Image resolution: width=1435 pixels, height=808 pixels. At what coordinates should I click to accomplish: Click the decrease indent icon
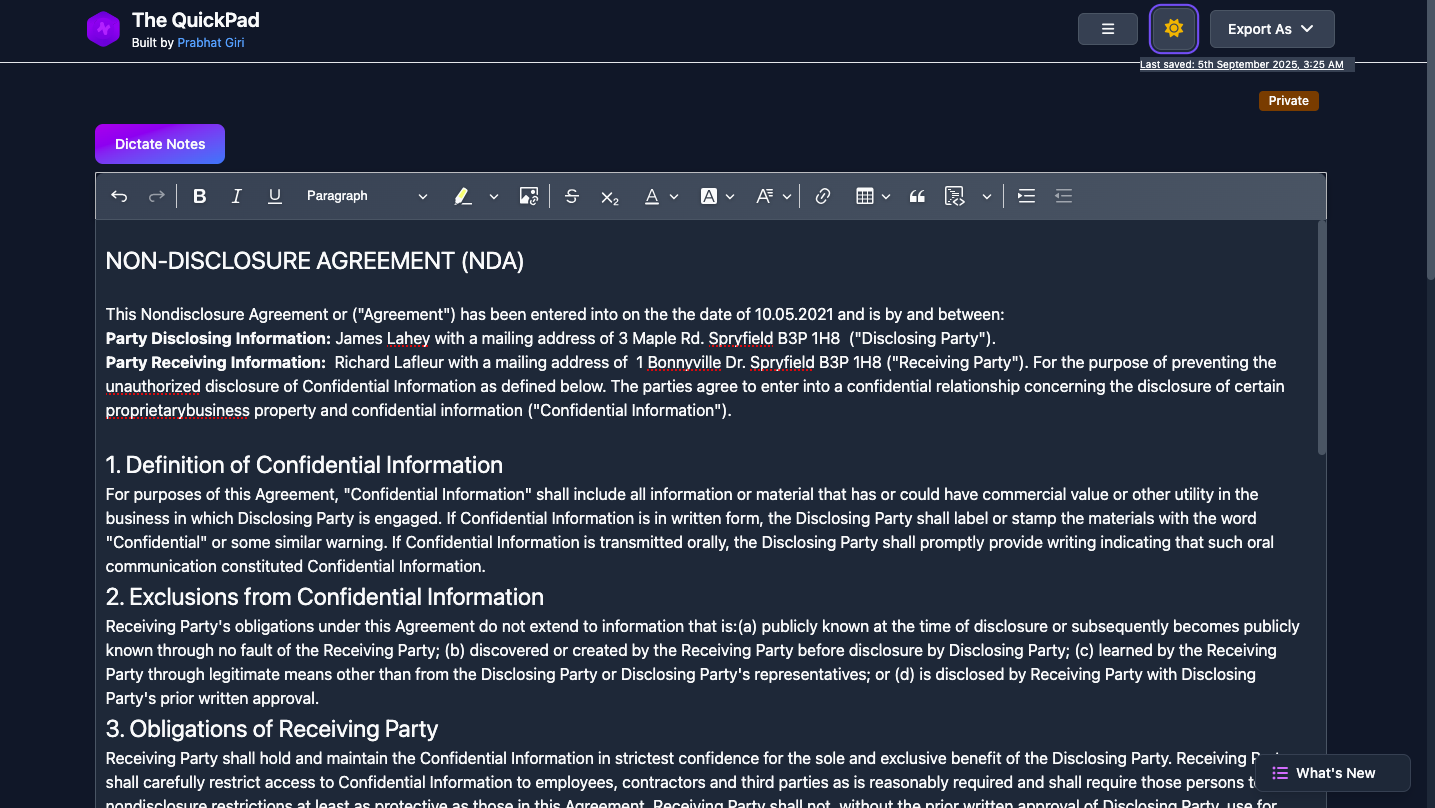coord(1064,196)
